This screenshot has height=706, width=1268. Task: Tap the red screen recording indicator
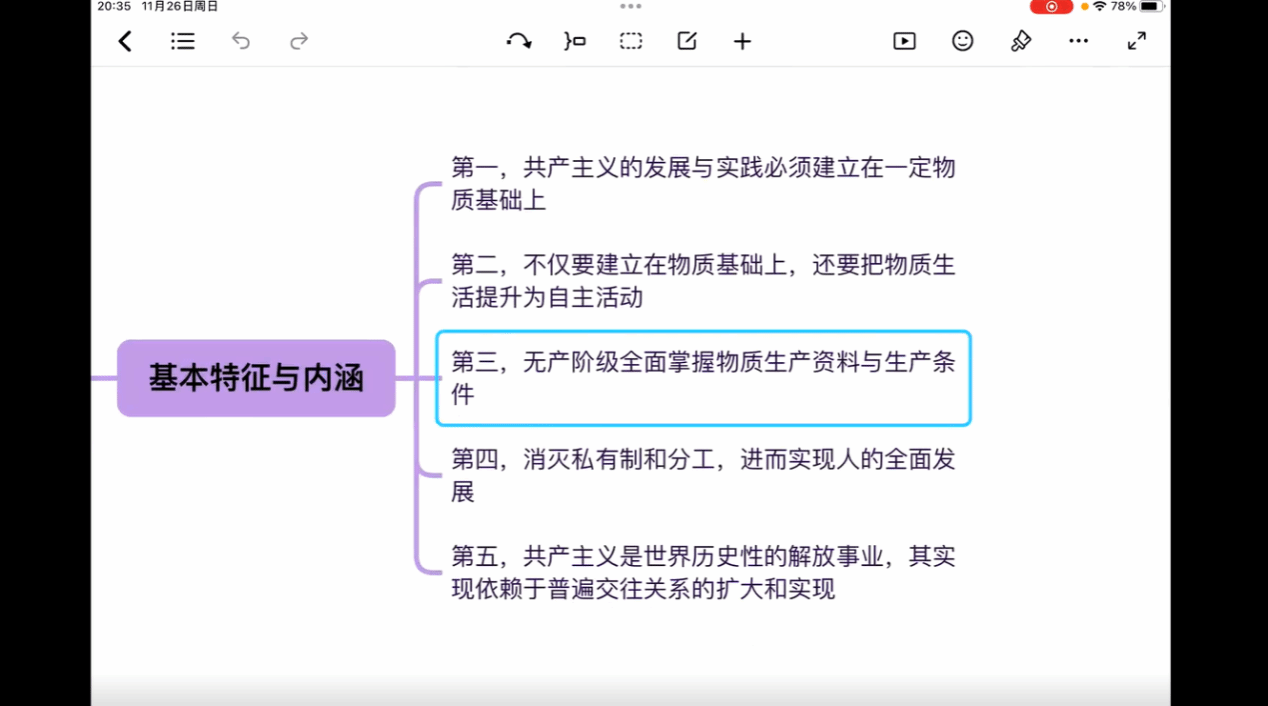point(1051,7)
